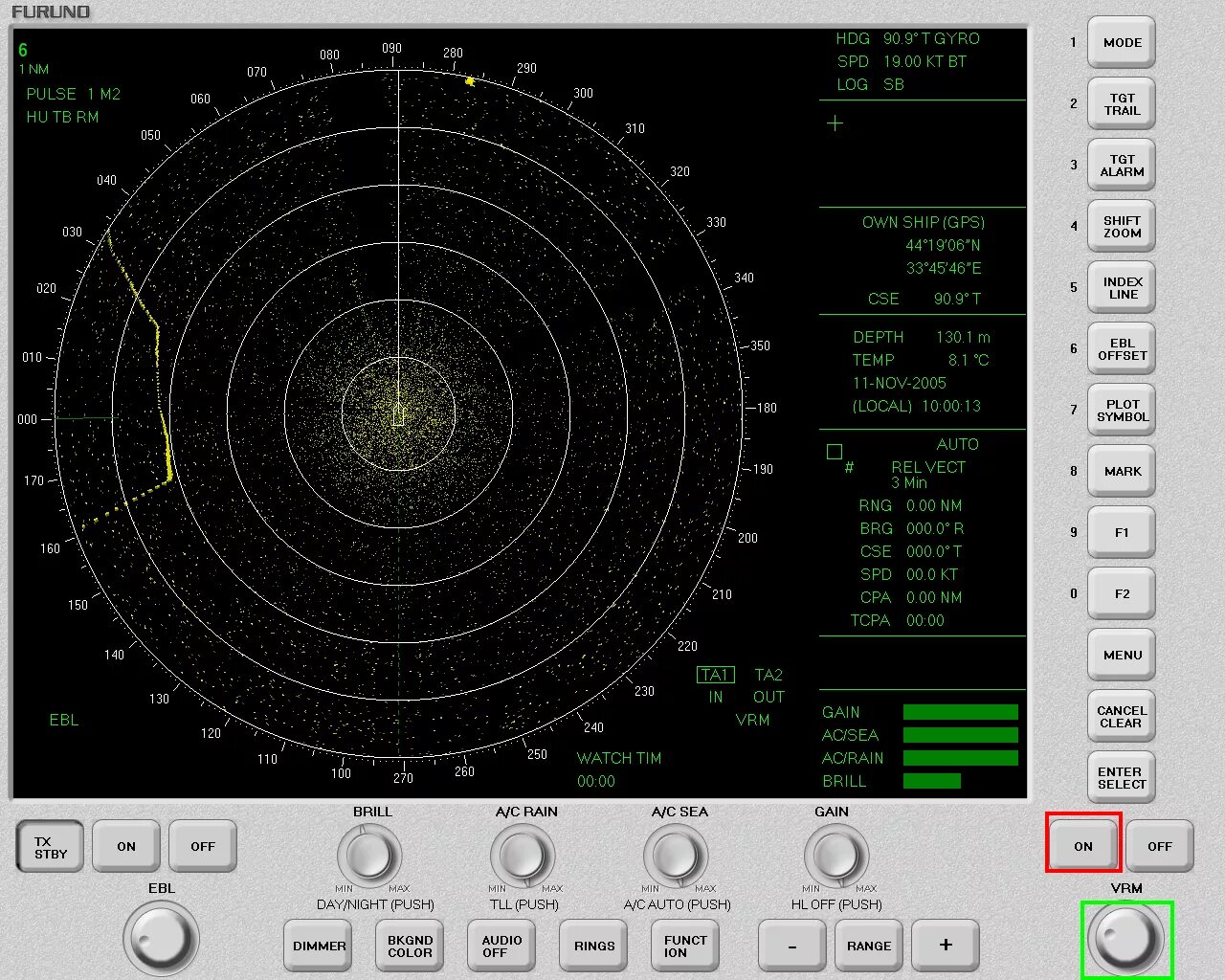The width and height of the screenshot is (1225, 980).
Task: Click the WATCH TIM label
Action: 618,758
